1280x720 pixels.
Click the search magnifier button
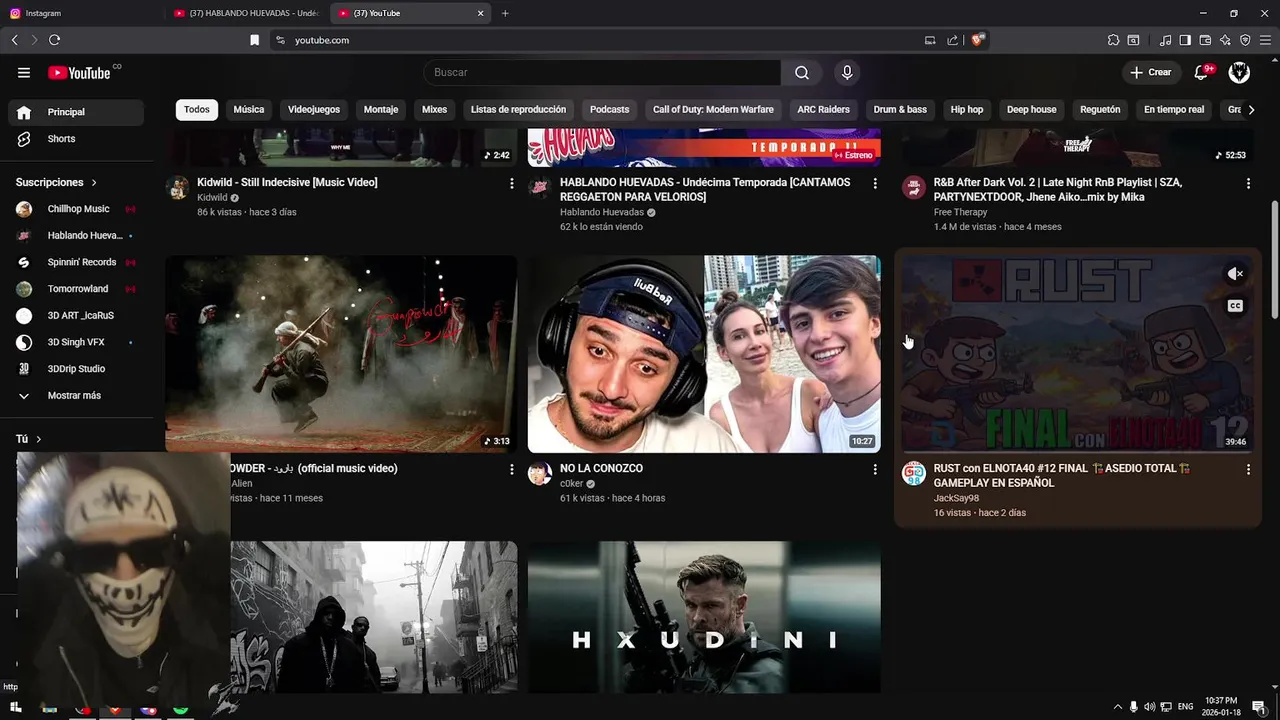point(802,72)
